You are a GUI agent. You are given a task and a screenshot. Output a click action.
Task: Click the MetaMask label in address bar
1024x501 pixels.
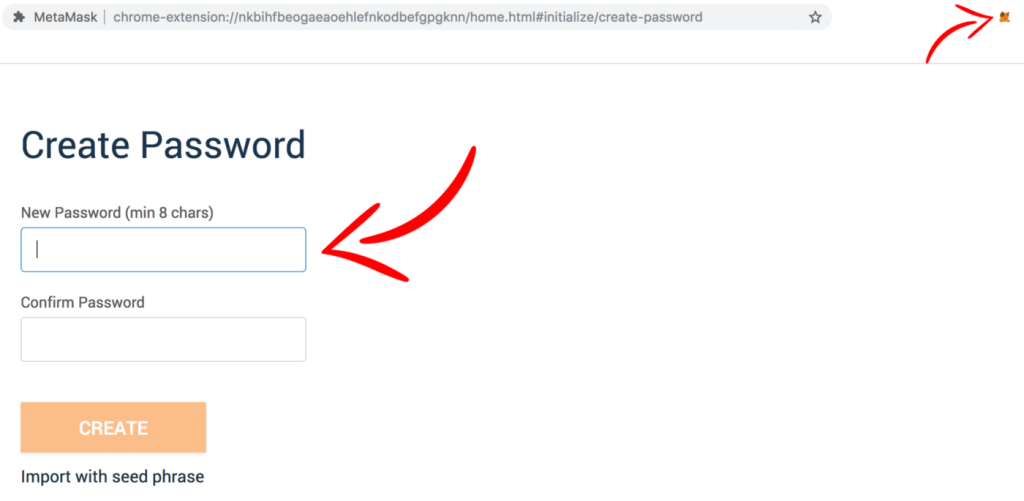pos(65,17)
